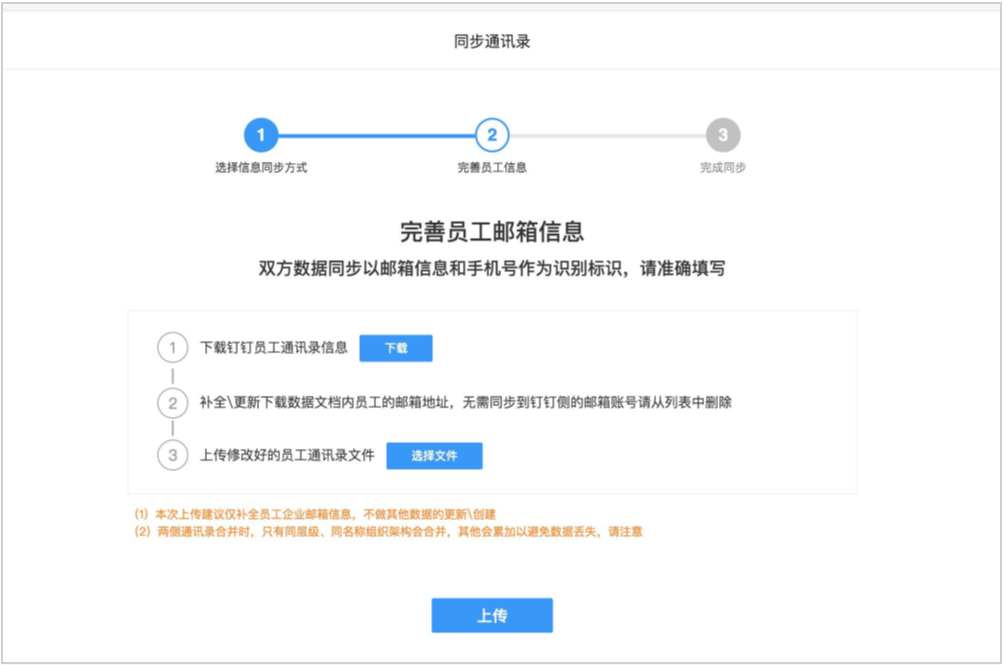Click the 完善员工邮箱信息 heading
1004x665 pixels.
click(x=492, y=232)
